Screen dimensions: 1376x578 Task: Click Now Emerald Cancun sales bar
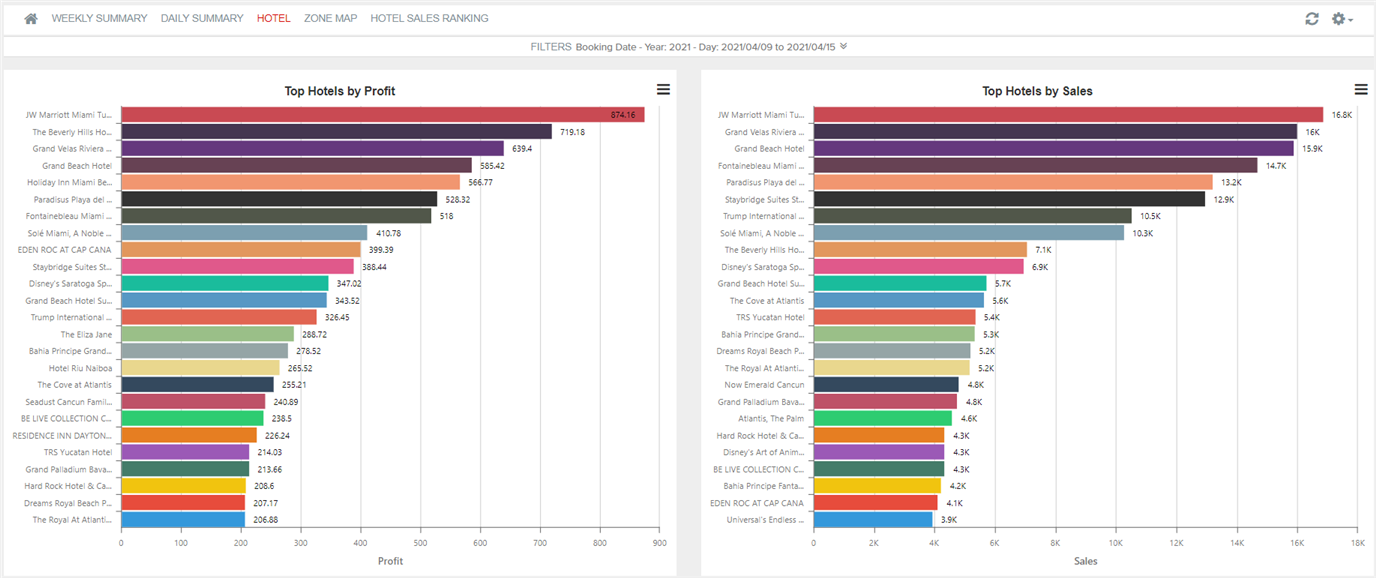click(x=886, y=385)
